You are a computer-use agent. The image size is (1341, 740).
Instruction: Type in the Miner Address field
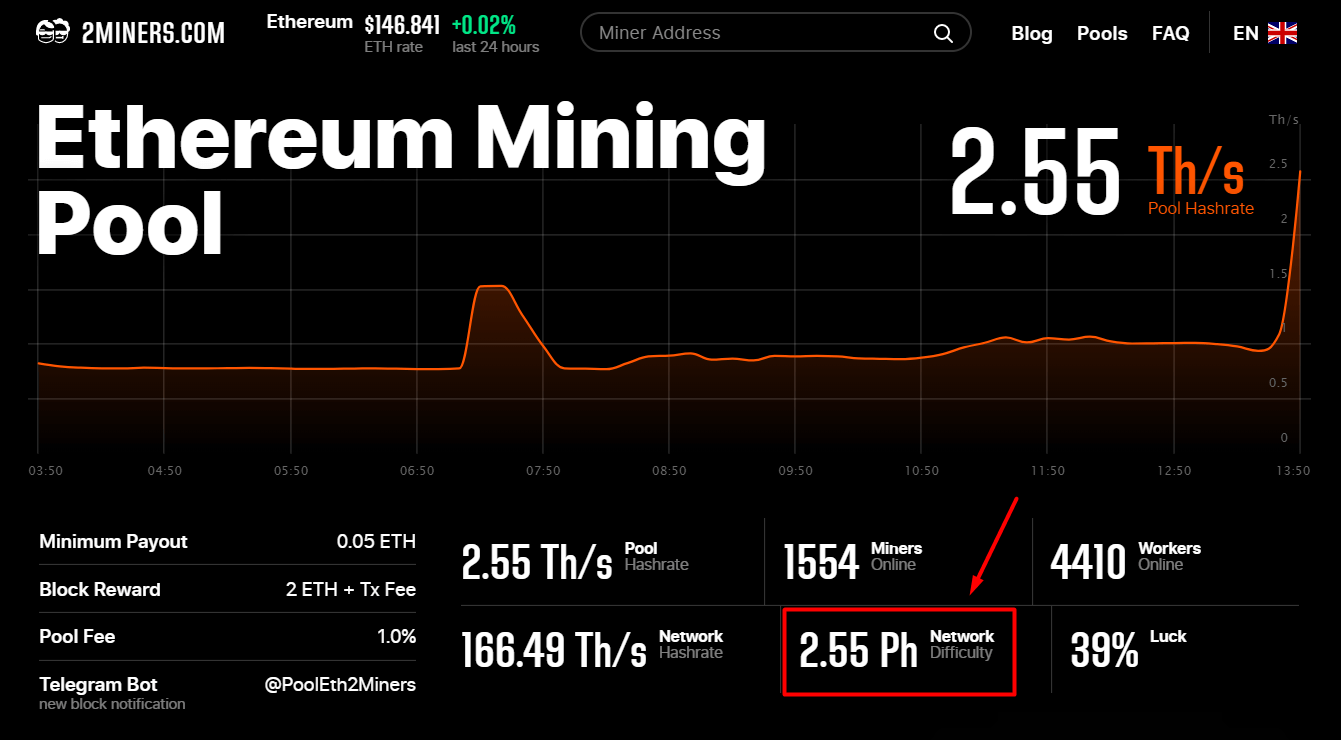(760, 33)
